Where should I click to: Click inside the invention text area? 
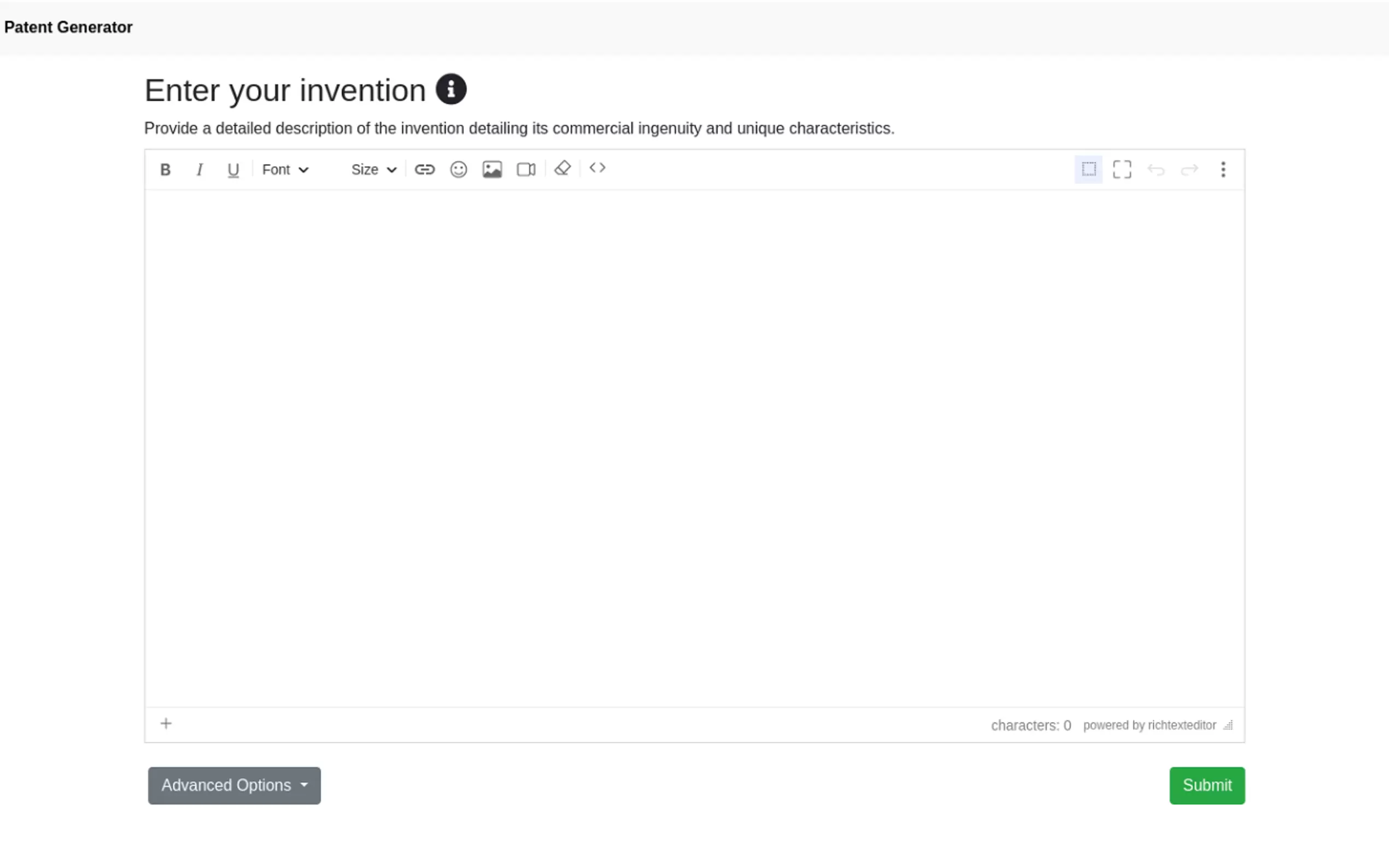[693, 448]
